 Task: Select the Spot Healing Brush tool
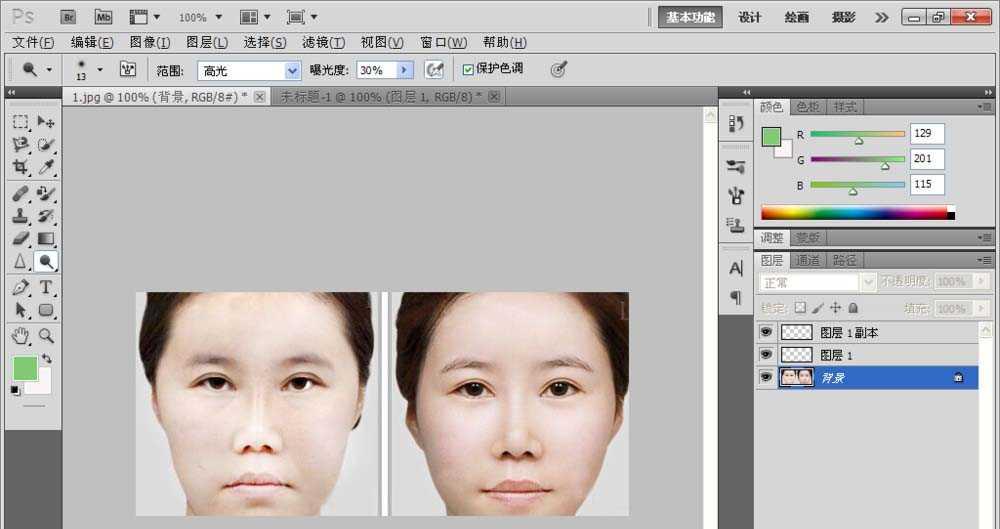click(x=20, y=193)
